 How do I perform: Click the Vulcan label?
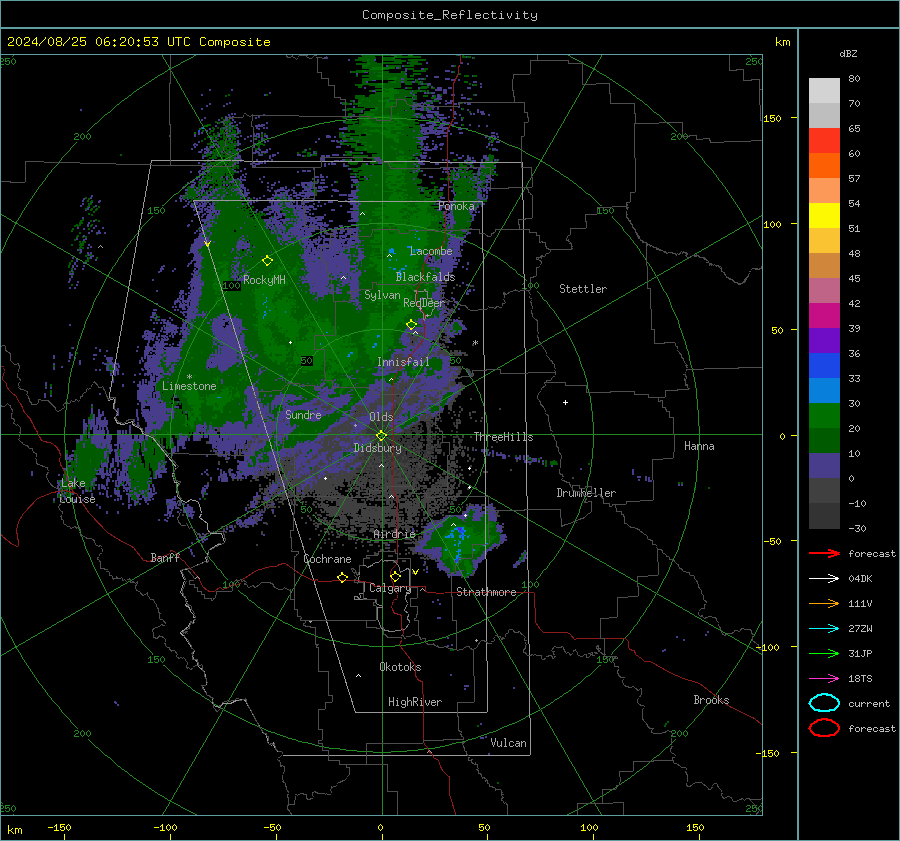tap(508, 743)
